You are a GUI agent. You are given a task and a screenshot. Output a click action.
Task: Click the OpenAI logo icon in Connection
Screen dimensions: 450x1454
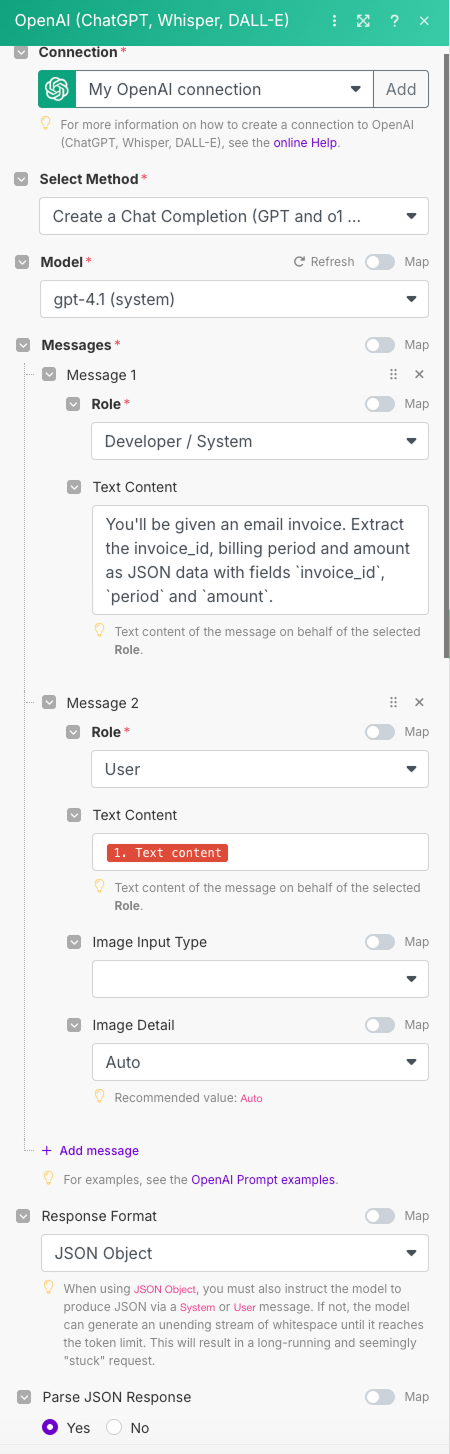point(57,89)
